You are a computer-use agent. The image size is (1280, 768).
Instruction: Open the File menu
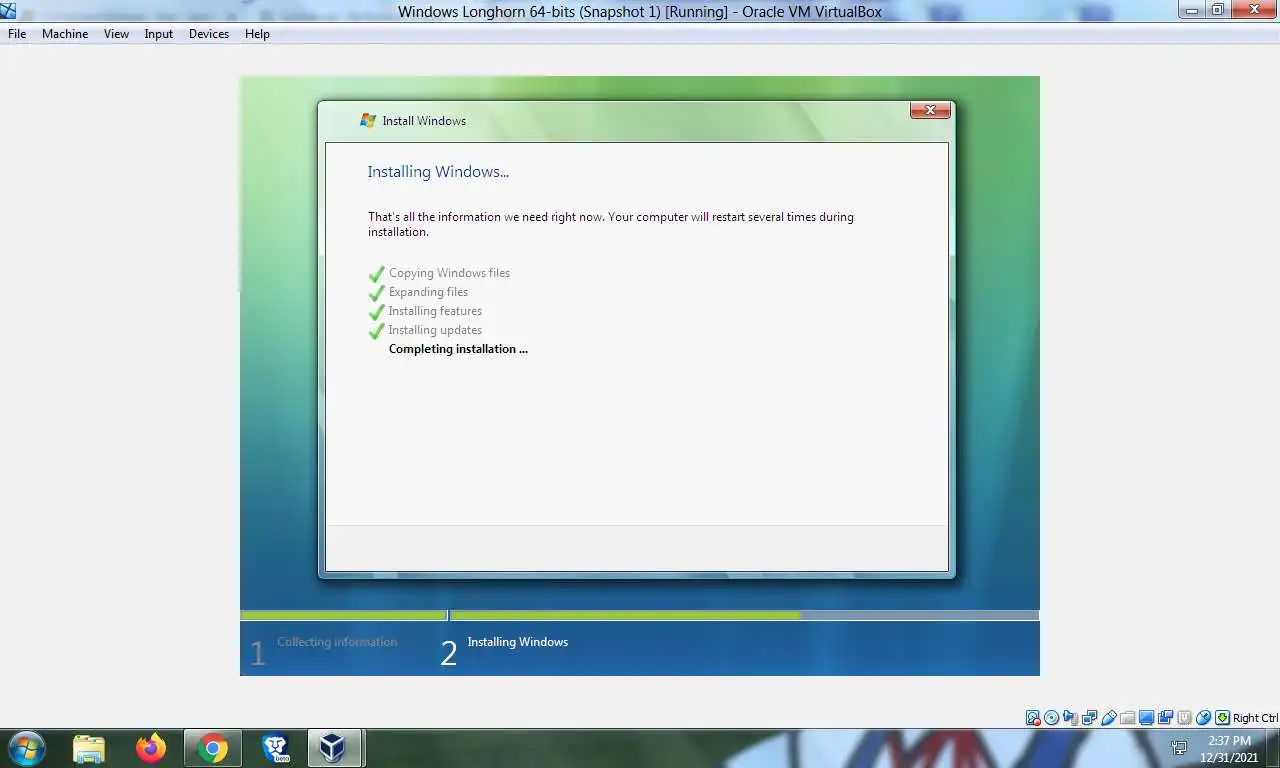point(17,33)
